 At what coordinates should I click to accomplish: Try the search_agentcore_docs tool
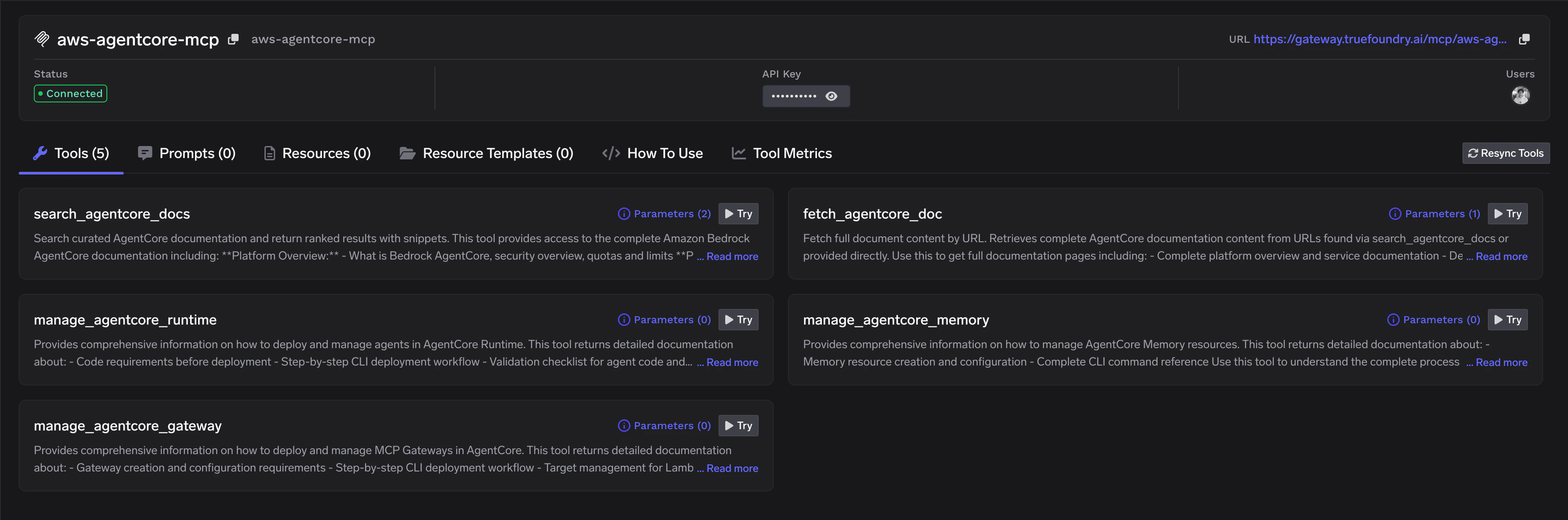(x=738, y=214)
